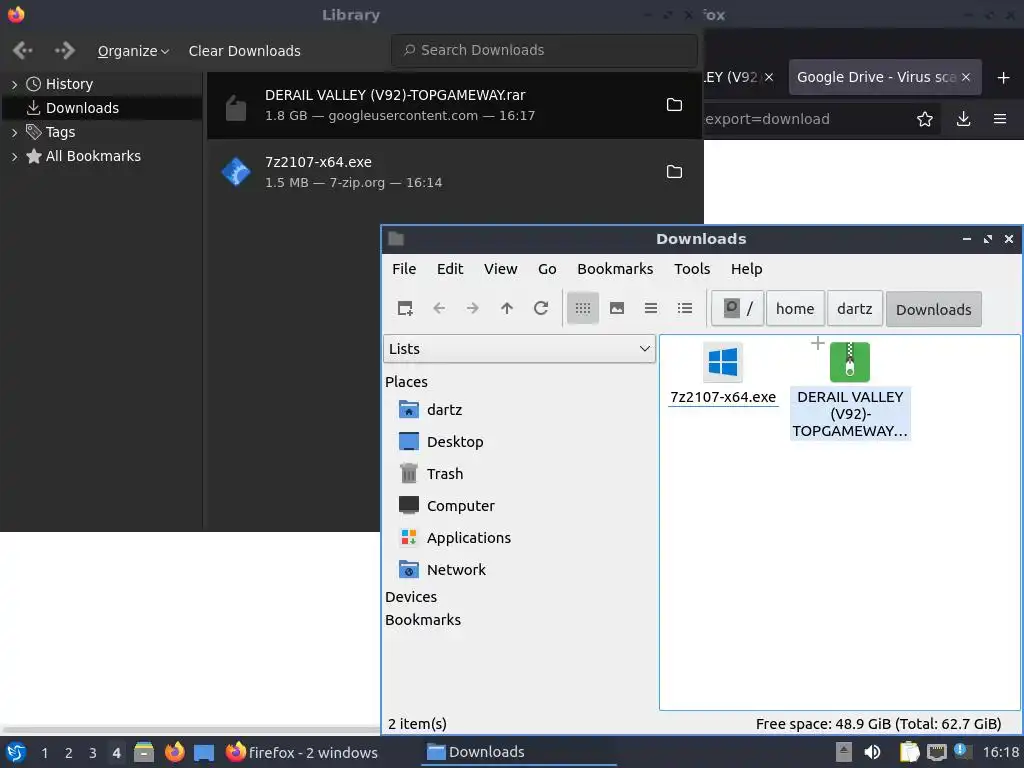
Task: Open the volume control in system tray
Action: coord(872,752)
